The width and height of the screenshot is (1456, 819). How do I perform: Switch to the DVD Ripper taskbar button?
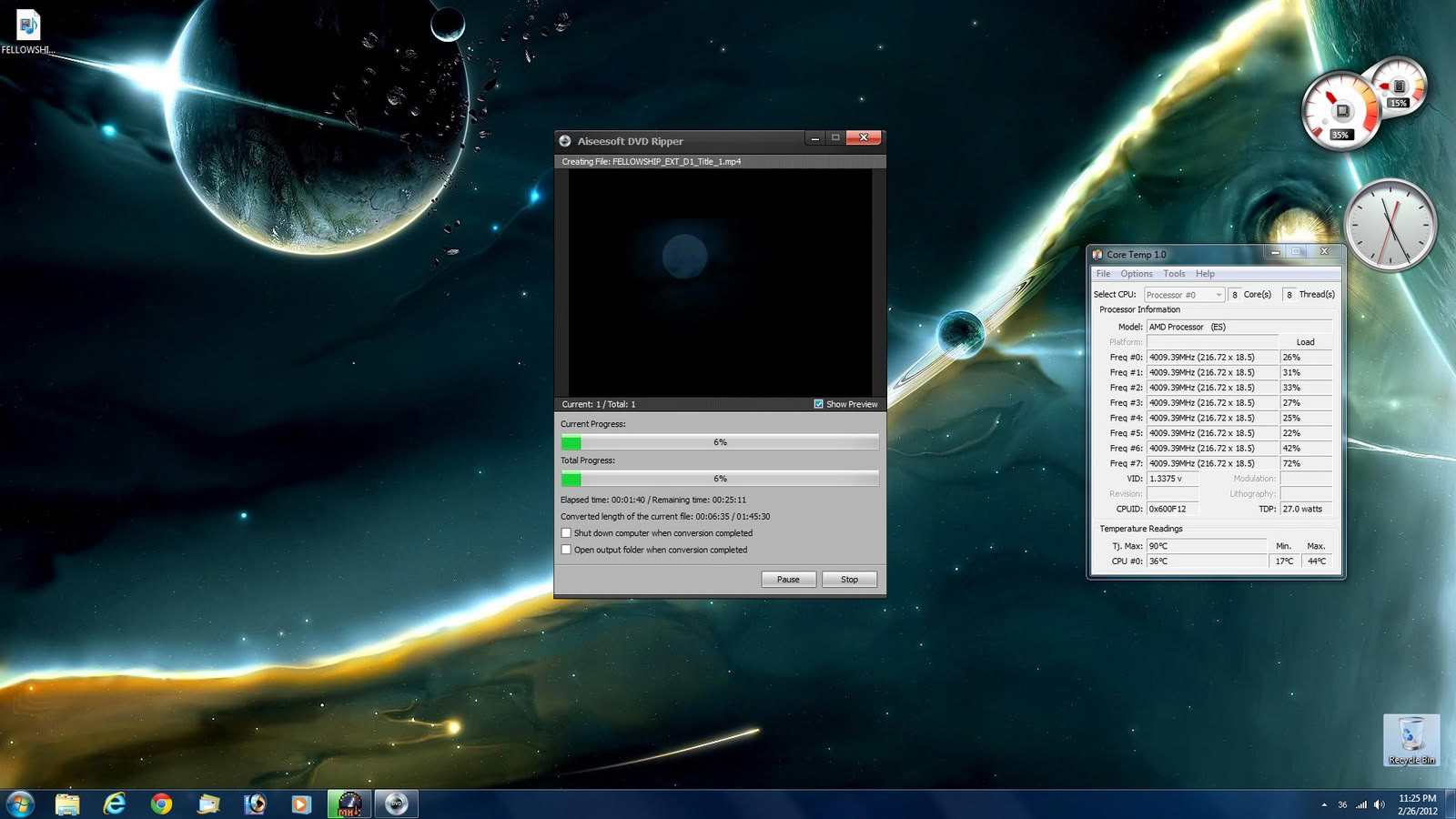[x=396, y=804]
